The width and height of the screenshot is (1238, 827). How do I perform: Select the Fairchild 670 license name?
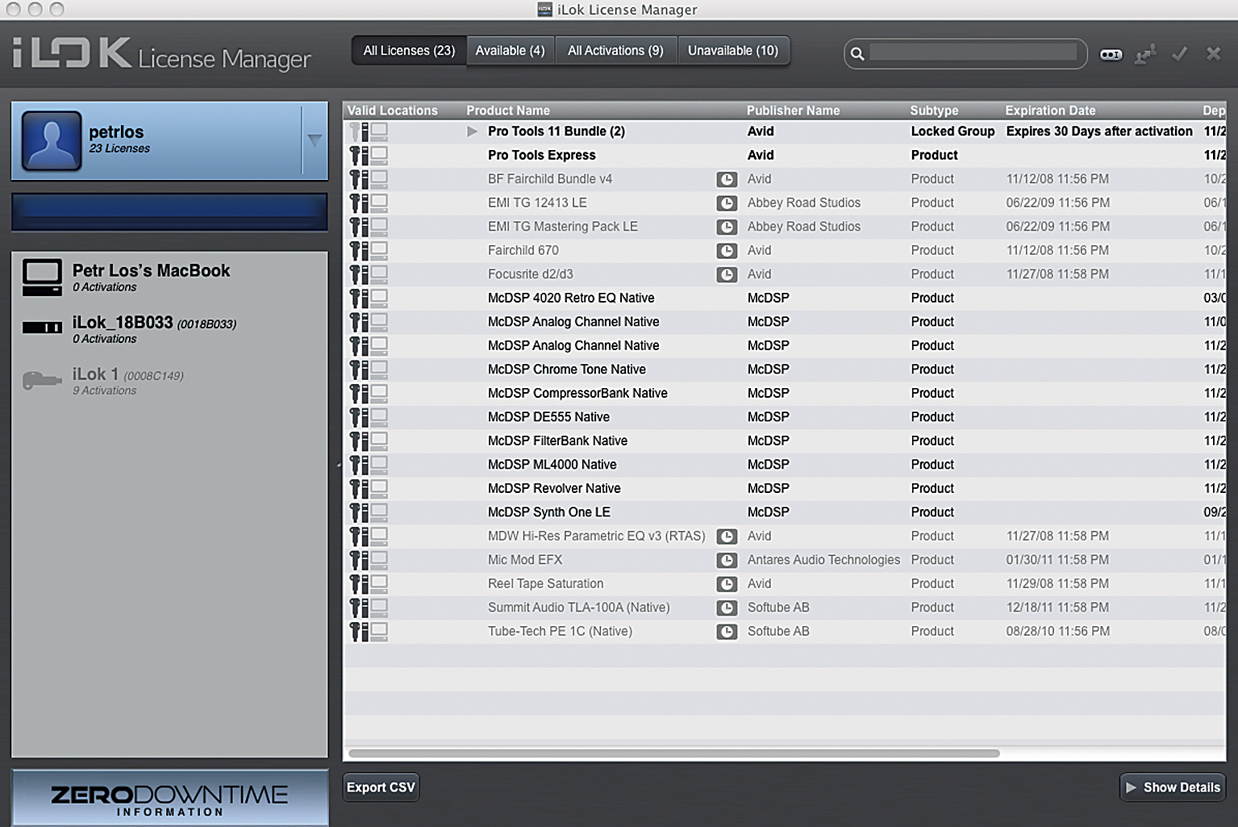coord(523,251)
